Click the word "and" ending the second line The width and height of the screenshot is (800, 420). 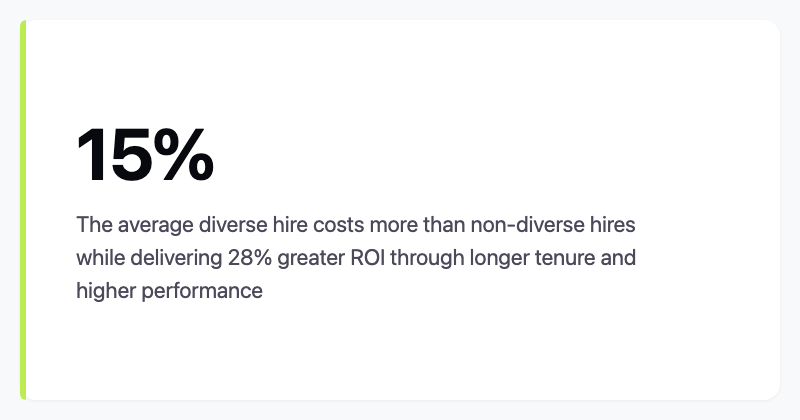click(620, 258)
